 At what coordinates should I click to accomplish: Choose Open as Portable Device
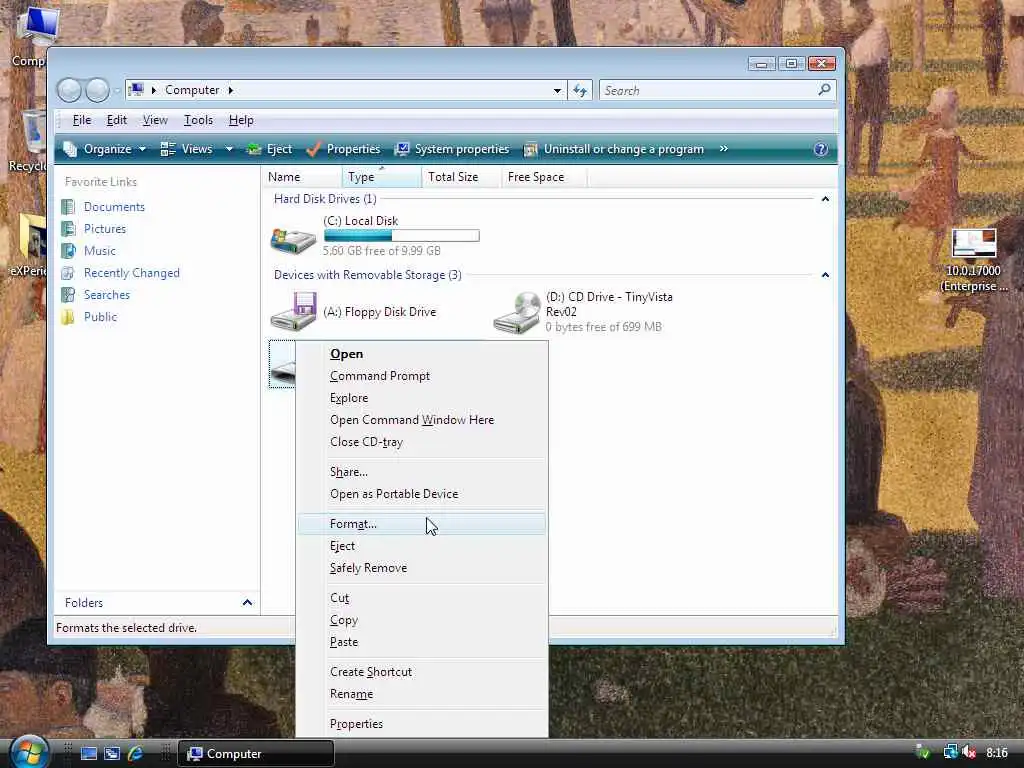[x=422, y=494]
